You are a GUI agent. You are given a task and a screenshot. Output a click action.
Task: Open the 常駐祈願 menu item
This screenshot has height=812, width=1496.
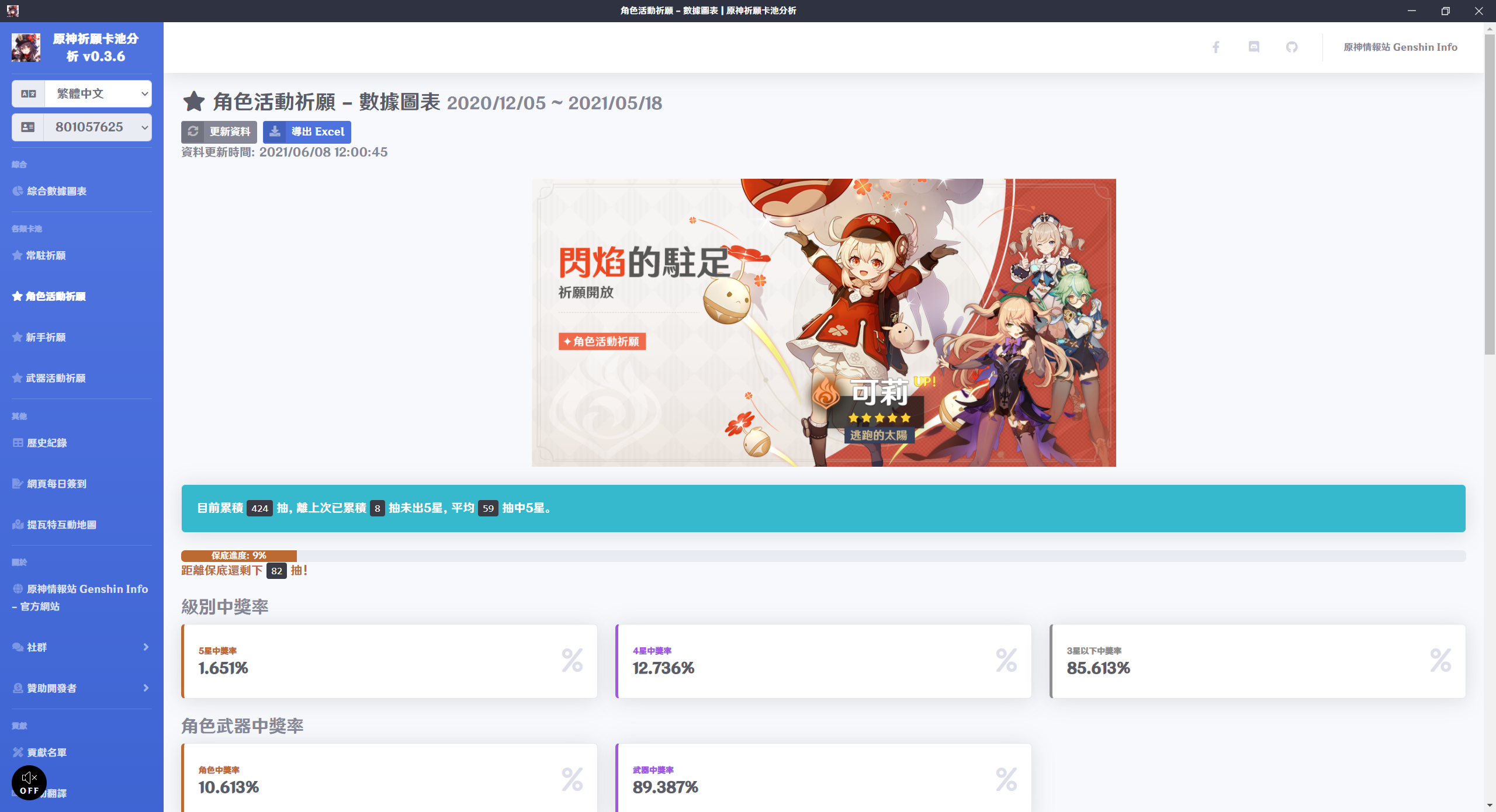(46, 255)
